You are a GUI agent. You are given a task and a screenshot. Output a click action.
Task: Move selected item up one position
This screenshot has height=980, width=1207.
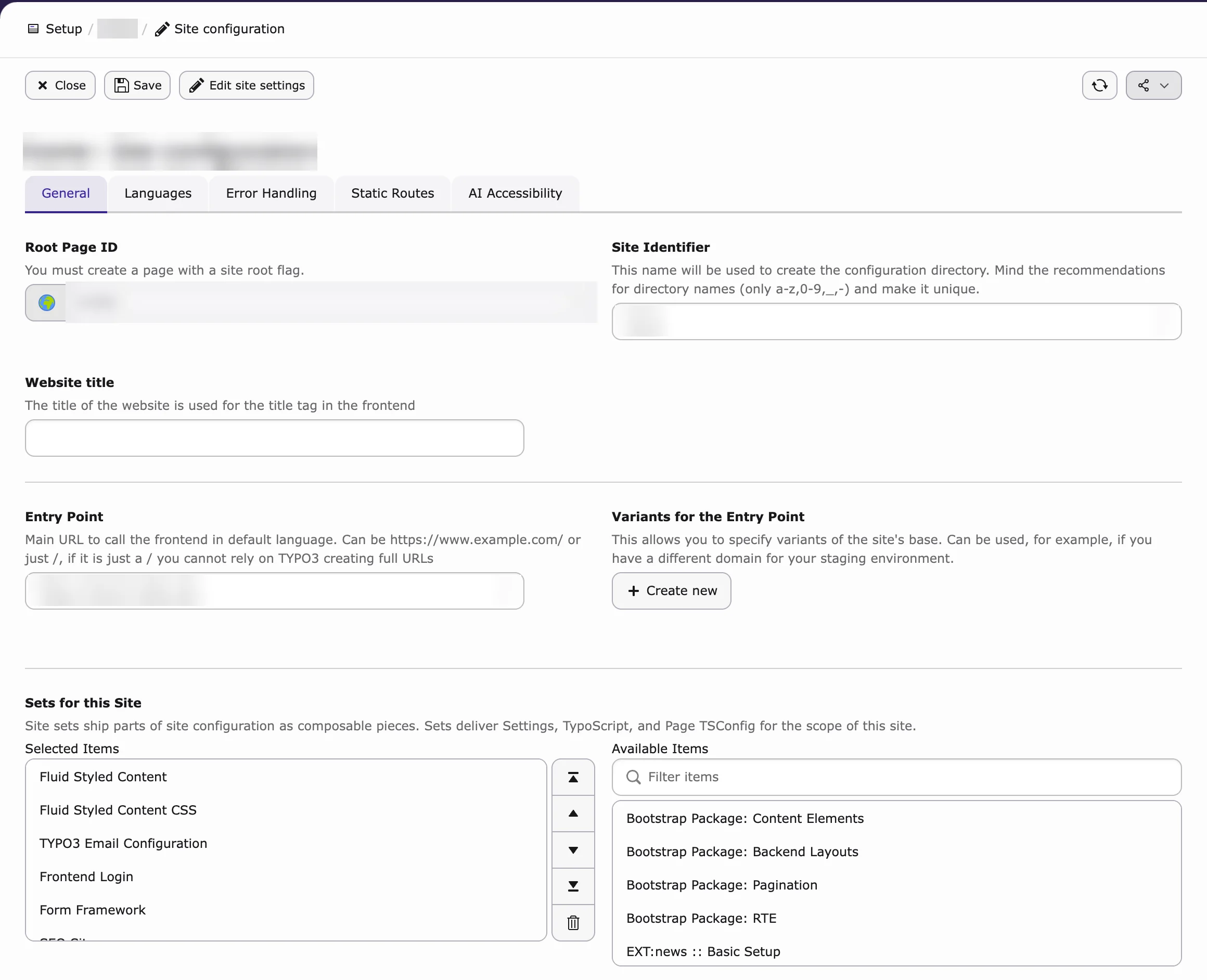click(x=573, y=814)
